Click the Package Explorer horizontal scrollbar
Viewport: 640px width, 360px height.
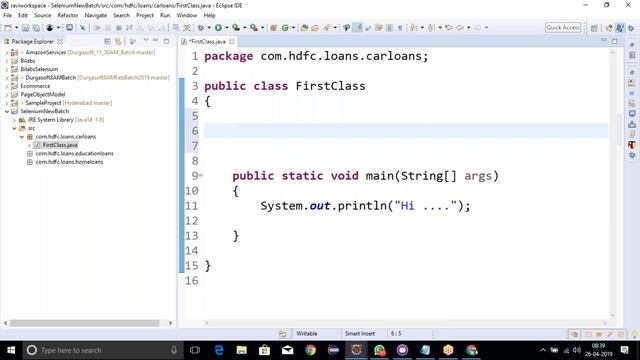click(x=84, y=323)
